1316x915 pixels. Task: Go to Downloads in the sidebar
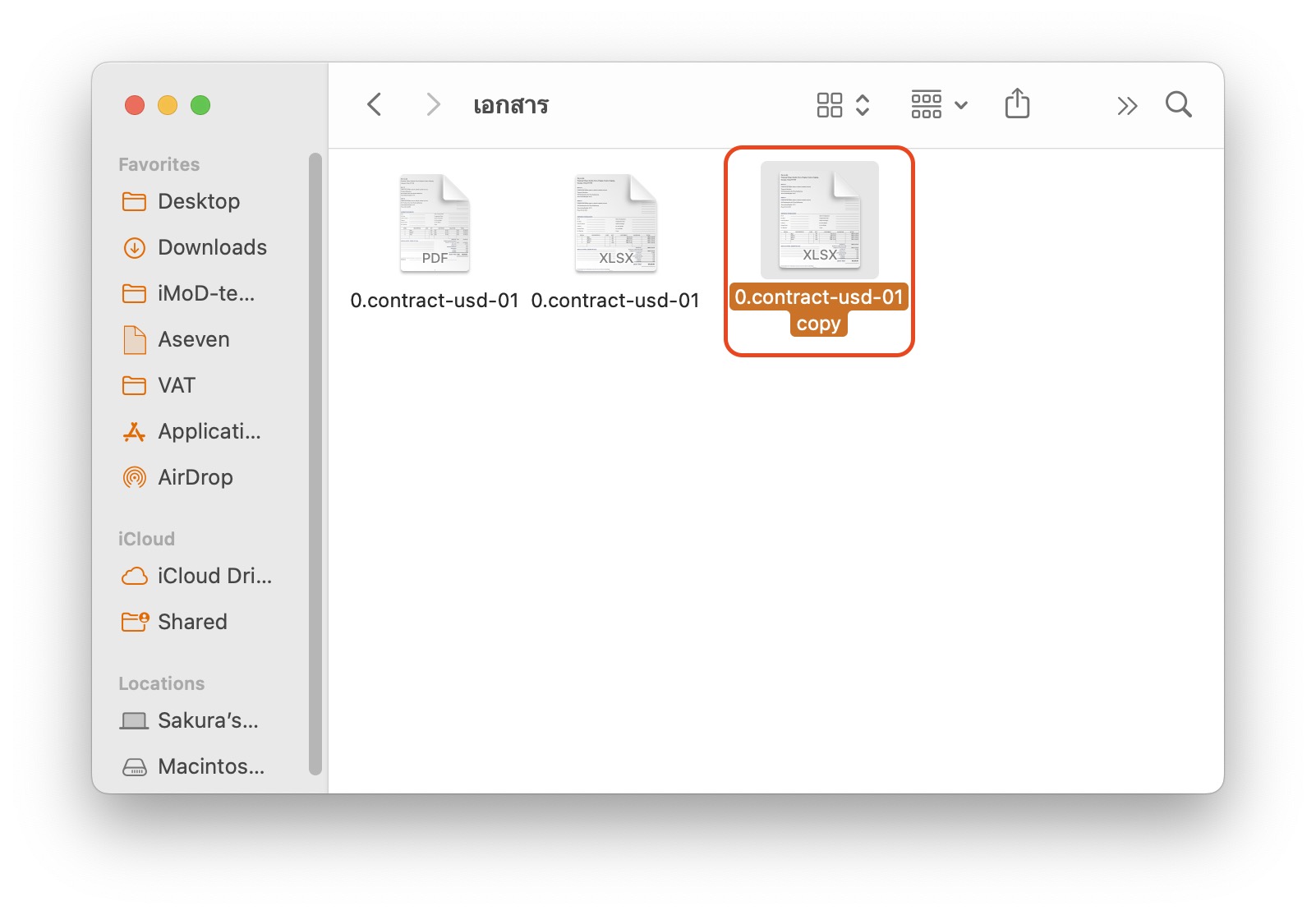(211, 247)
